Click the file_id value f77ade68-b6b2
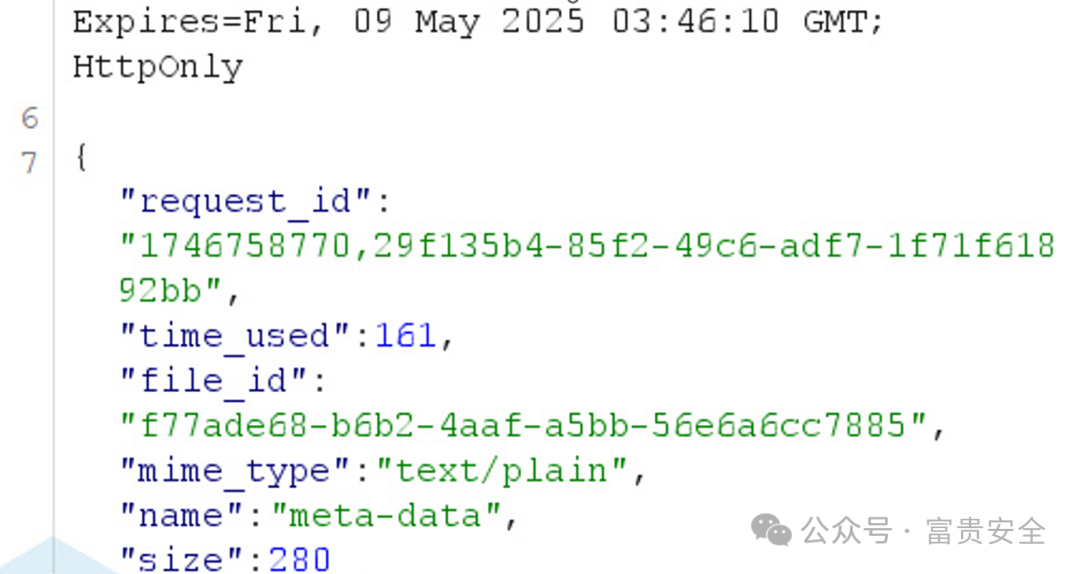This screenshot has width=1080, height=574. coord(523,426)
